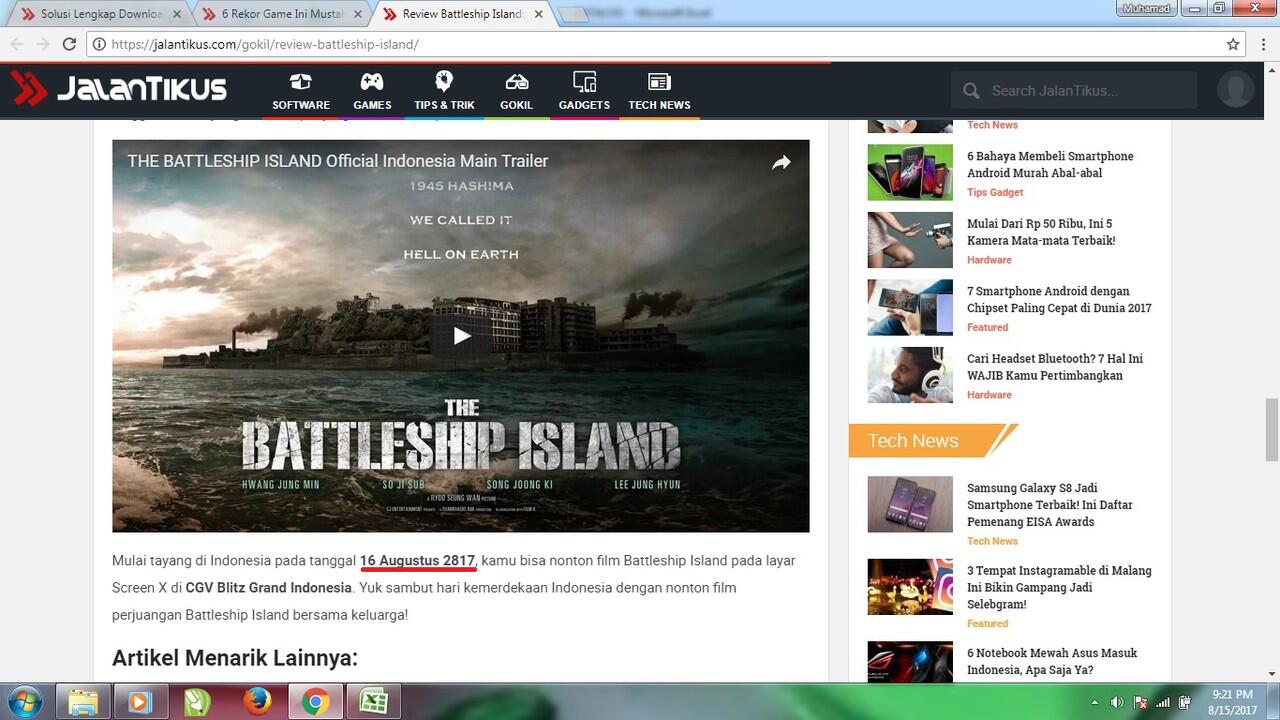Close the Solusi Lengkap Download tab
Screen dimensions: 1280x720
[x=177, y=14]
